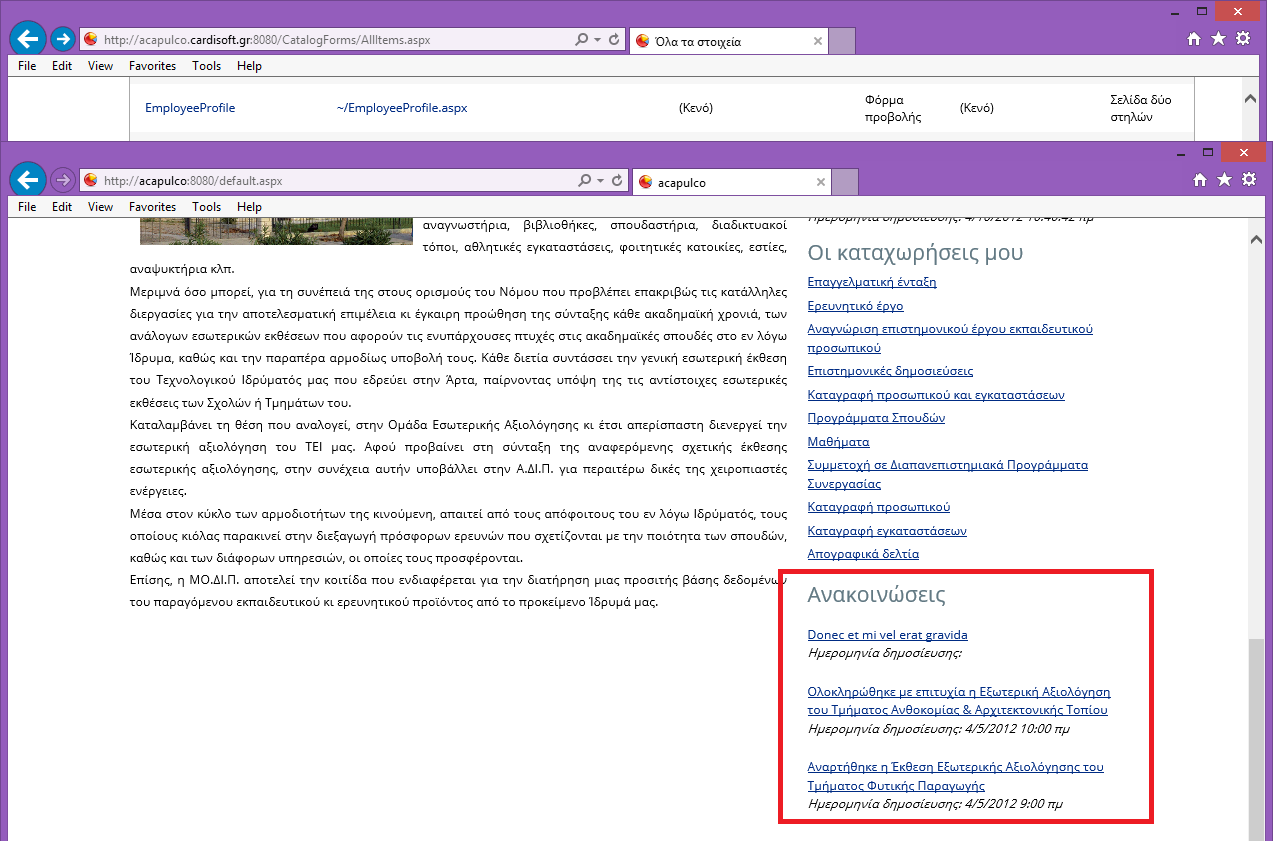1273x841 pixels.
Task: Open Συμμετοχή σε Διαπανεπιστημιακά Προγράμματα link
Action: (948, 474)
